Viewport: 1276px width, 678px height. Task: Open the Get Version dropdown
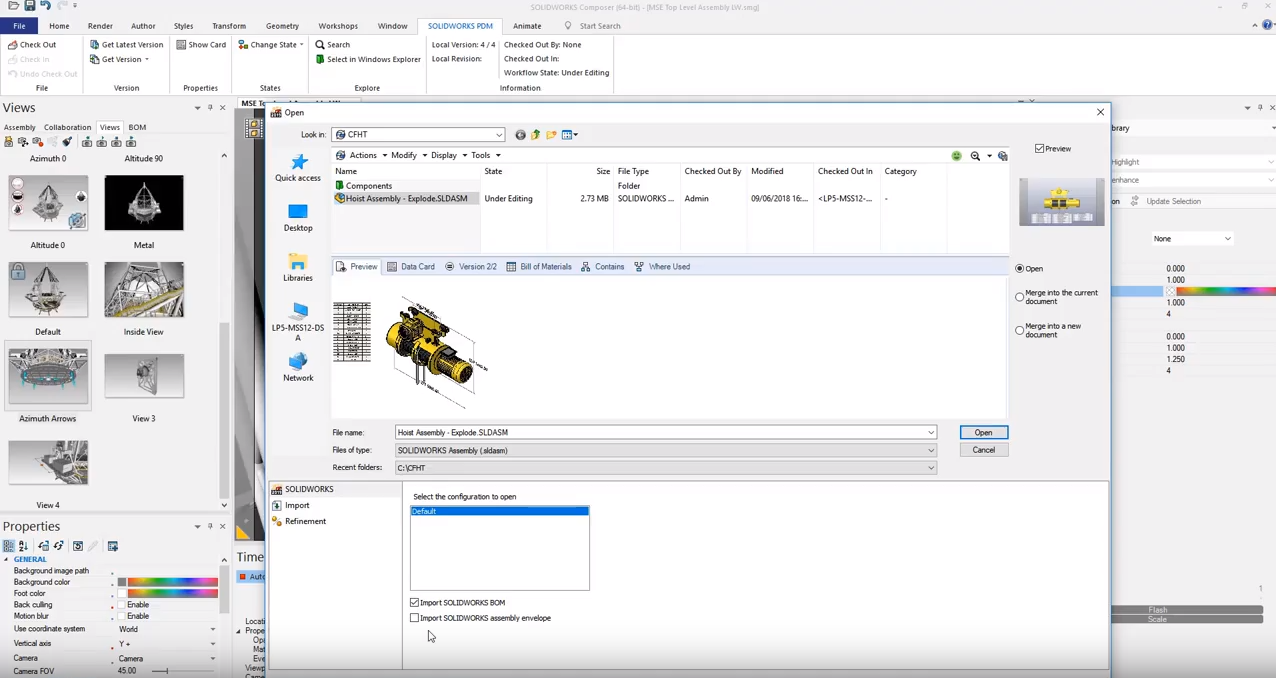pyautogui.click(x=119, y=59)
